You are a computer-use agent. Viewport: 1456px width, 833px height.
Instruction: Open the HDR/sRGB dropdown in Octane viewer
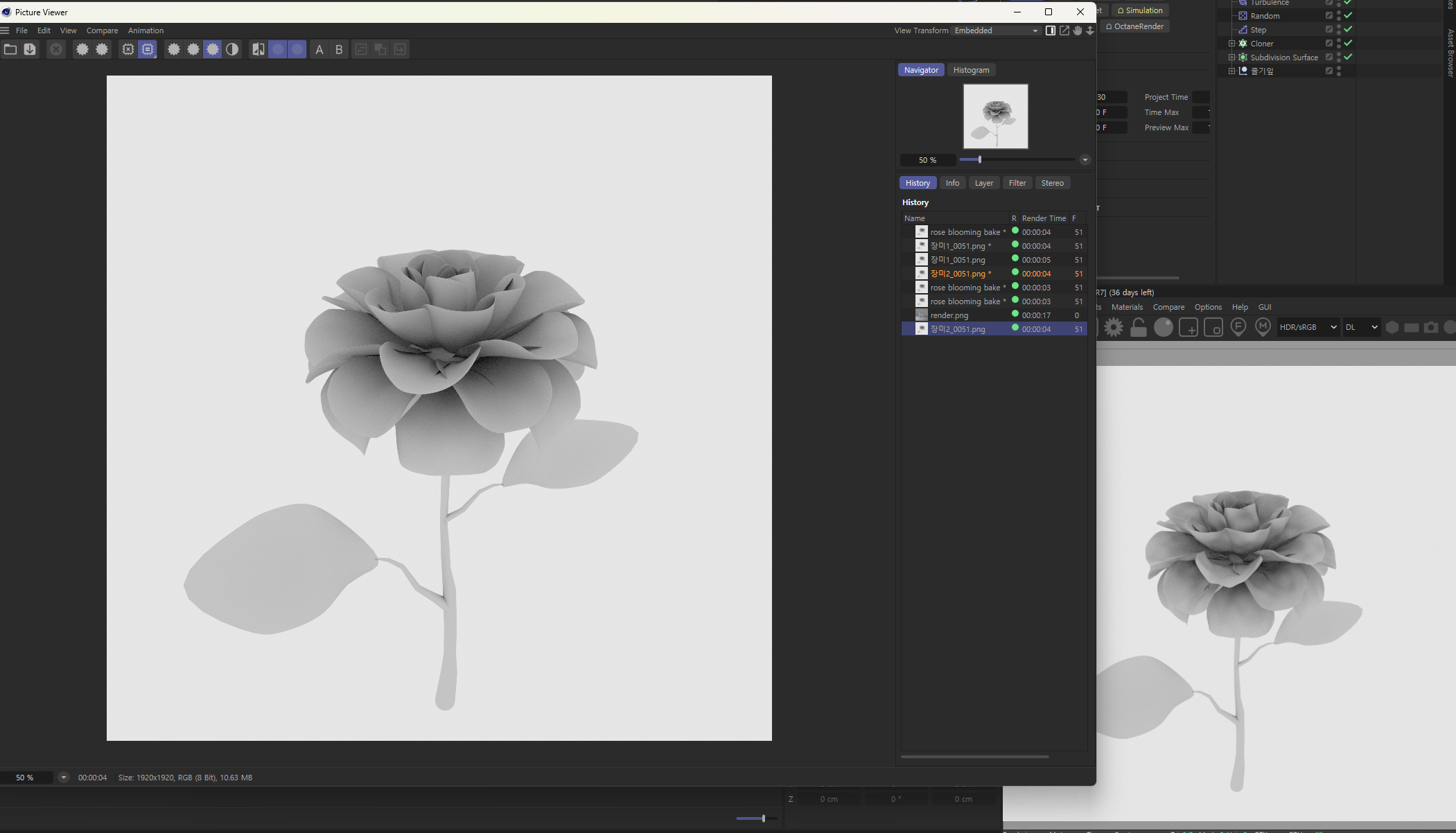click(1308, 327)
